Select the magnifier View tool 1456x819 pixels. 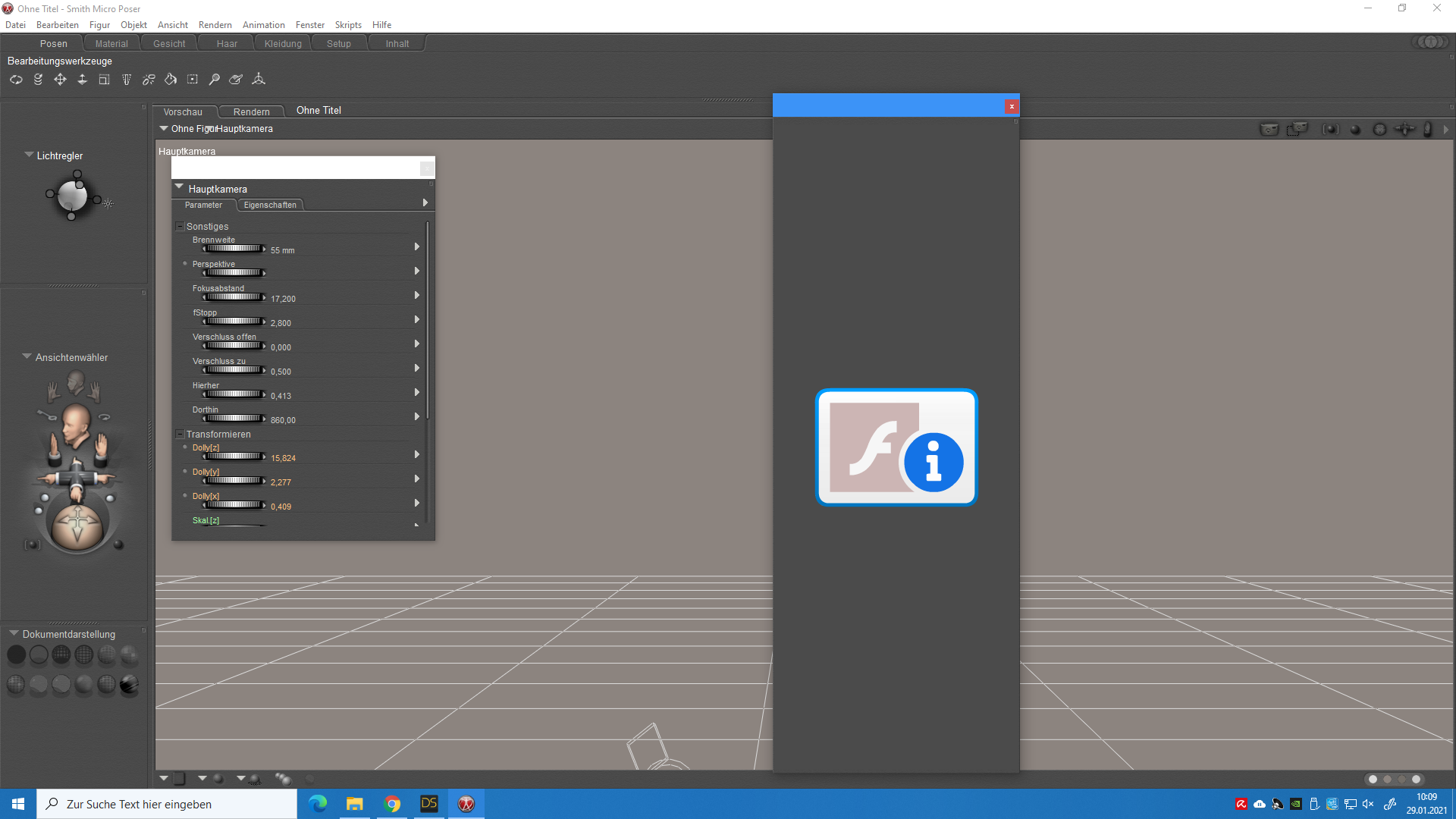[x=215, y=80]
